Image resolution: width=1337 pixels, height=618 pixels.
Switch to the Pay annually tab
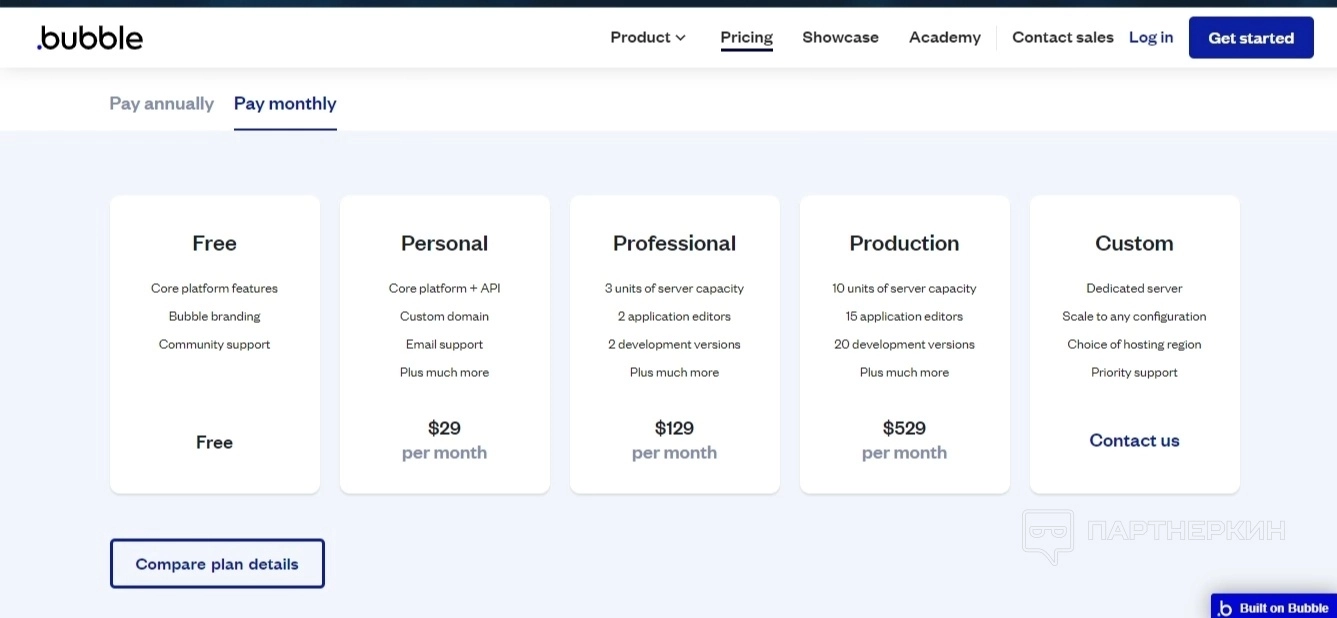tap(161, 104)
